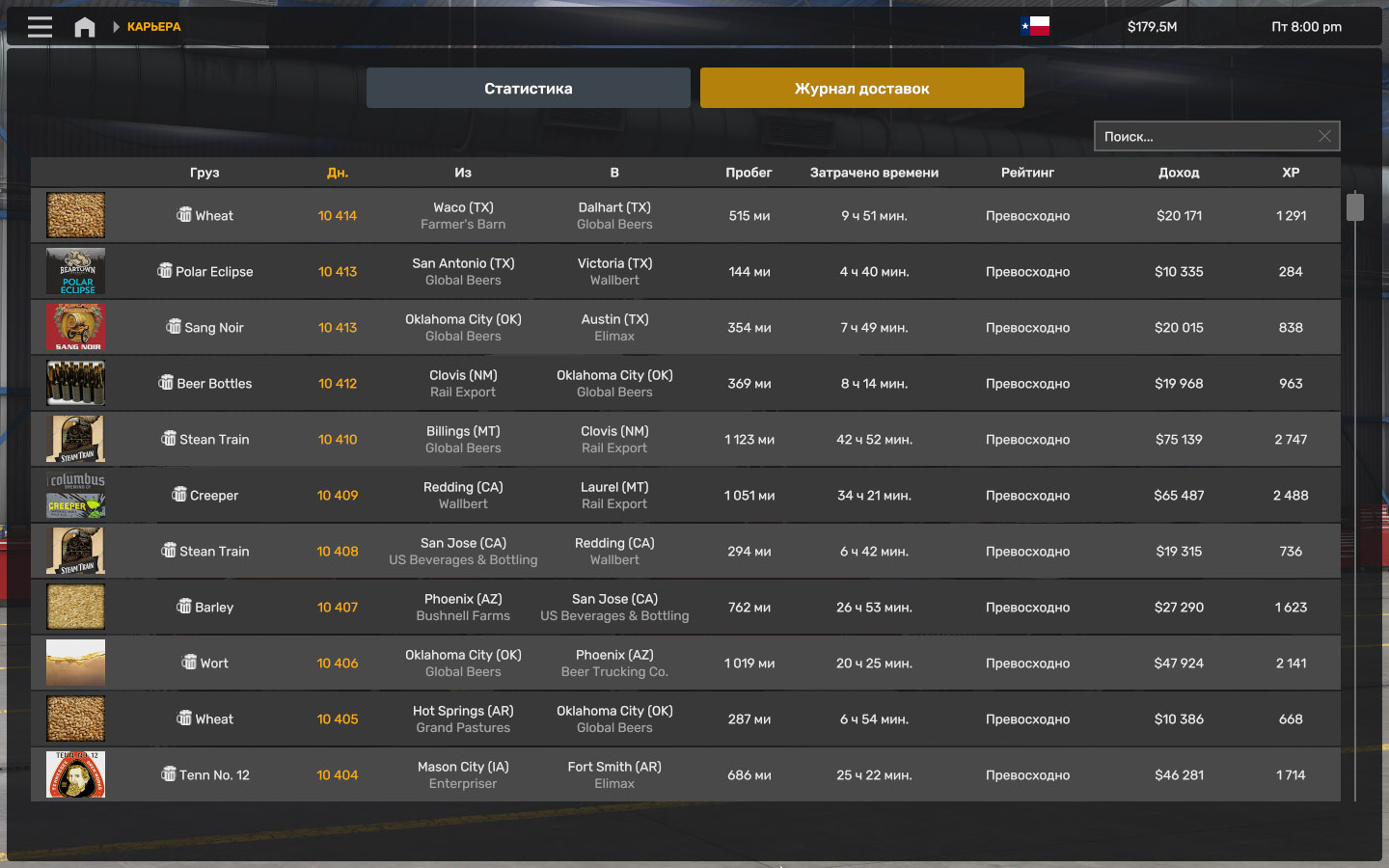Click day number 10 412
1389x868 pixels.
click(338, 383)
